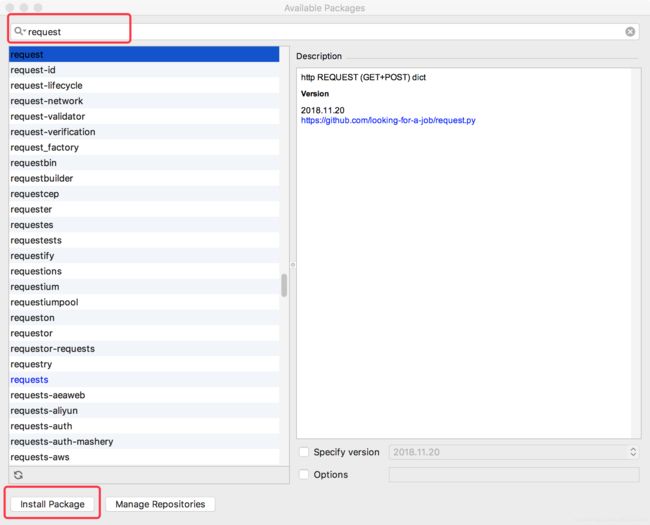
Task: Select the requests-auth package
Action: pyautogui.click(x=144, y=426)
